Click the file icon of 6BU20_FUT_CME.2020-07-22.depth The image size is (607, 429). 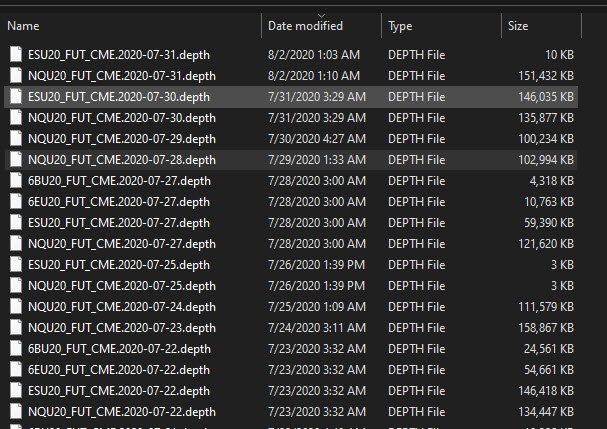pyautogui.click(x=15, y=348)
